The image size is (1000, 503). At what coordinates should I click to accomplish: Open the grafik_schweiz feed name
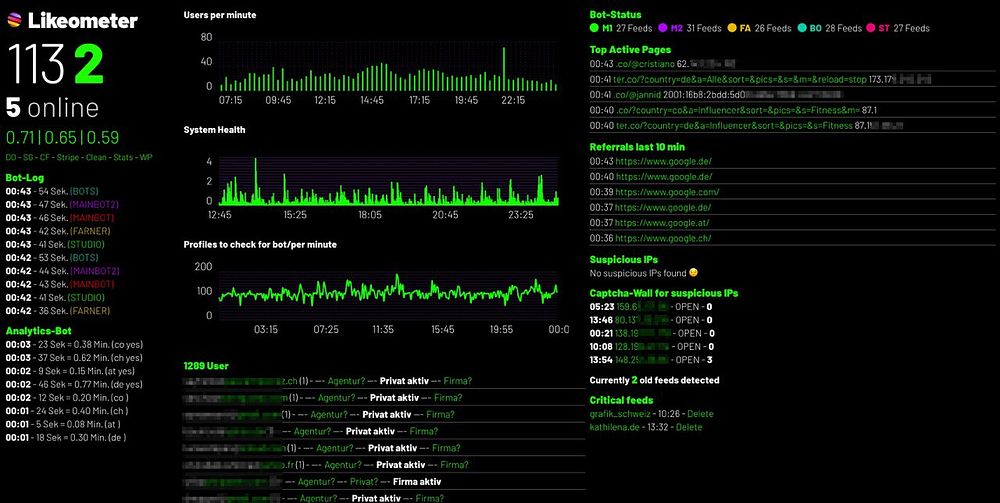(620, 414)
